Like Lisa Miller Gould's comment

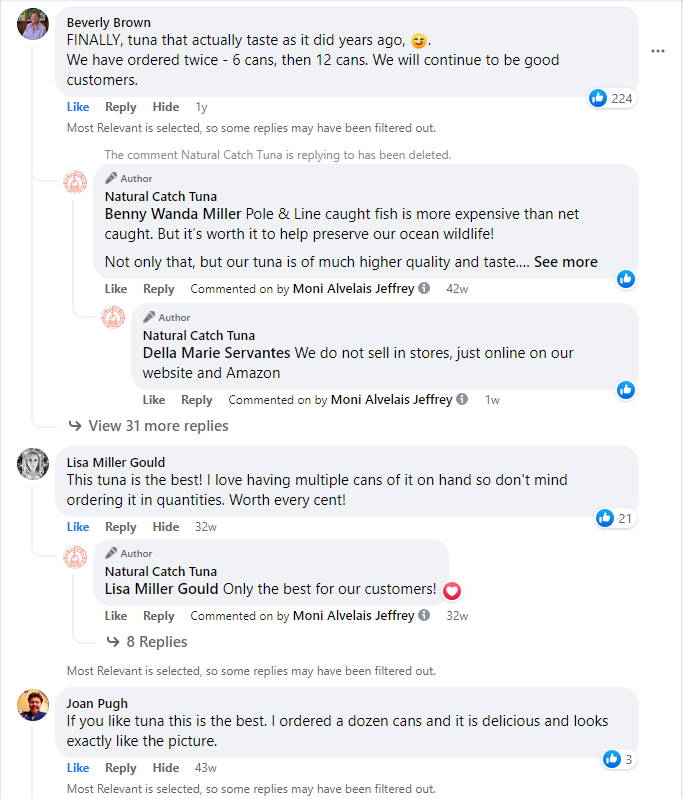[x=78, y=527]
